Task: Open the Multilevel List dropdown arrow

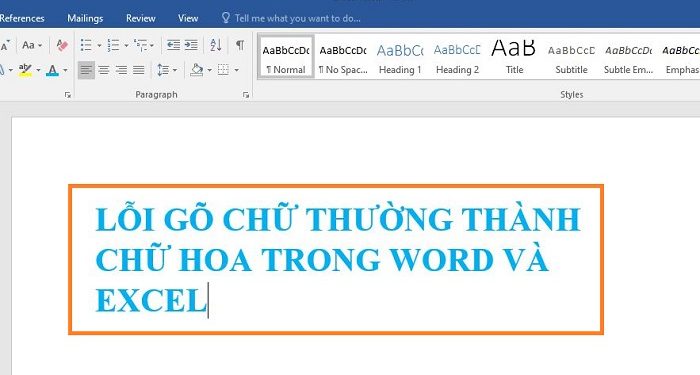Action: pos(152,46)
